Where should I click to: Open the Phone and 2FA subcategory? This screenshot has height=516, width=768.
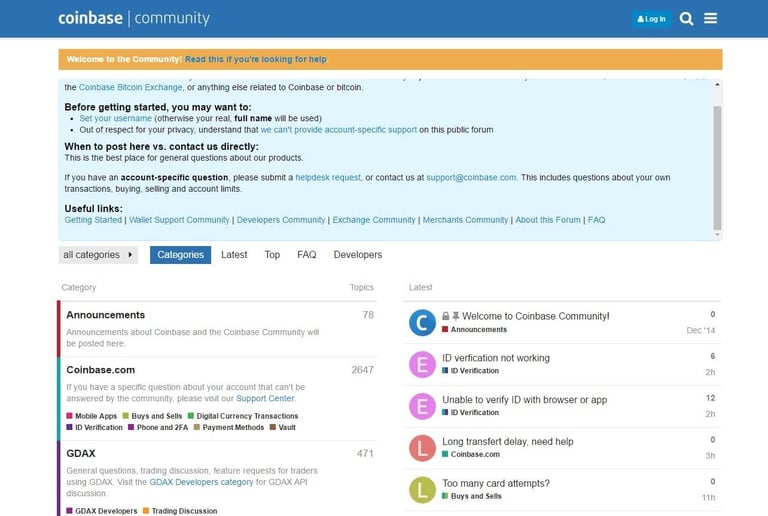pyautogui.click(x=158, y=427)
